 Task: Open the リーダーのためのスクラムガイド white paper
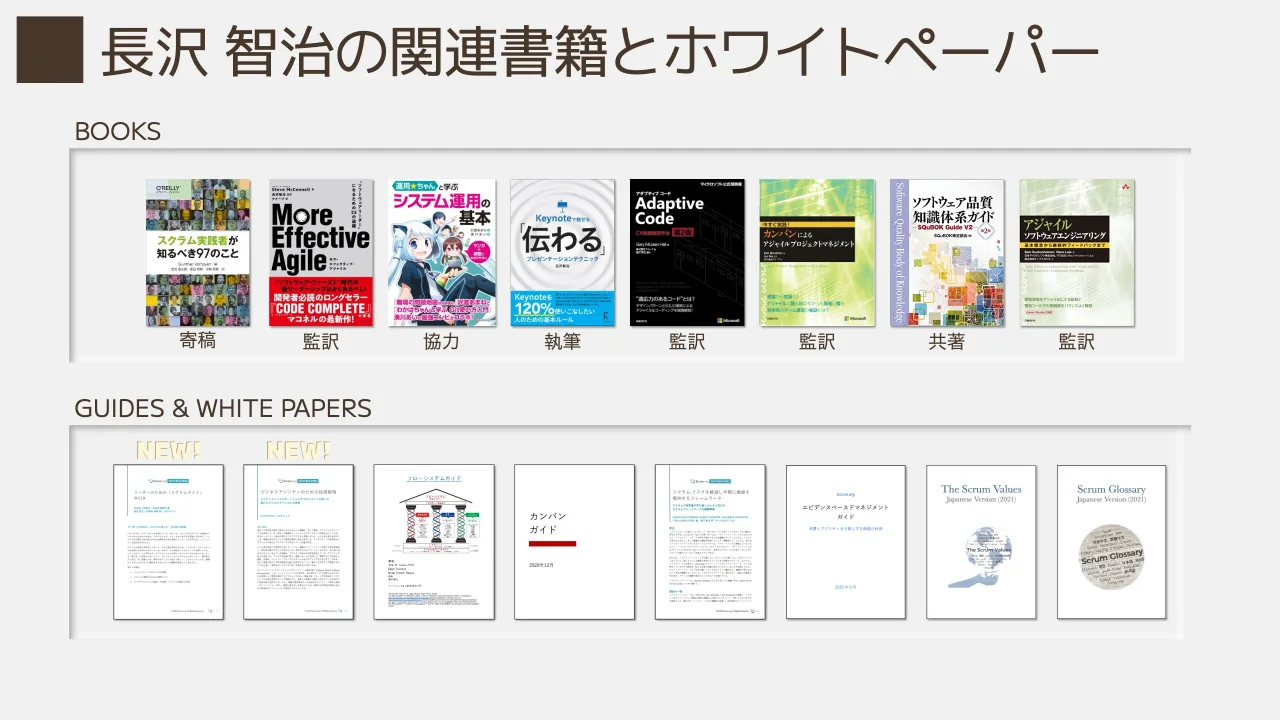click(x=168, y=542)
